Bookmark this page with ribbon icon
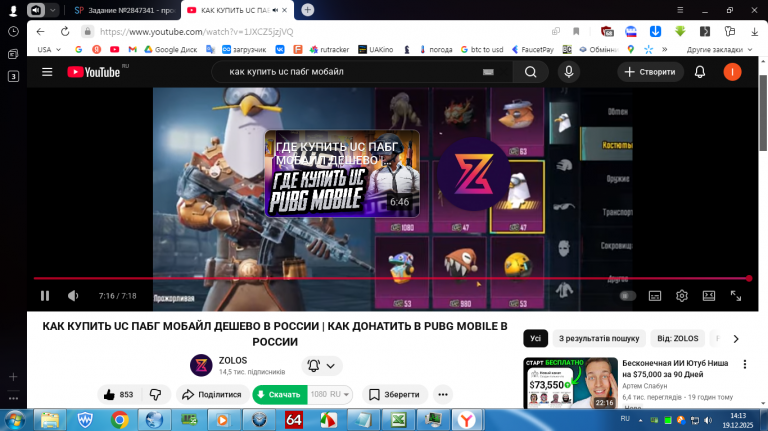Screen dimensions: 768x431 (x=576, y=32)
